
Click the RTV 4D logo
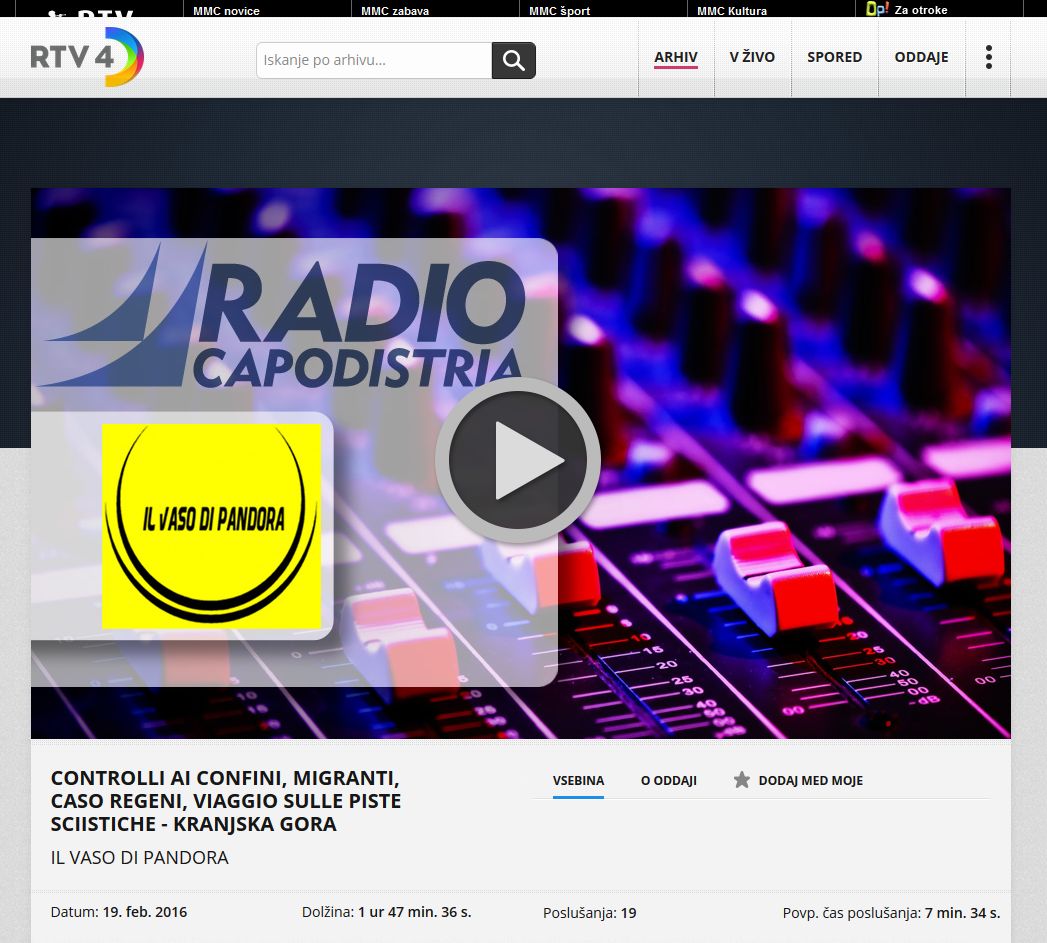click(87, 57)
